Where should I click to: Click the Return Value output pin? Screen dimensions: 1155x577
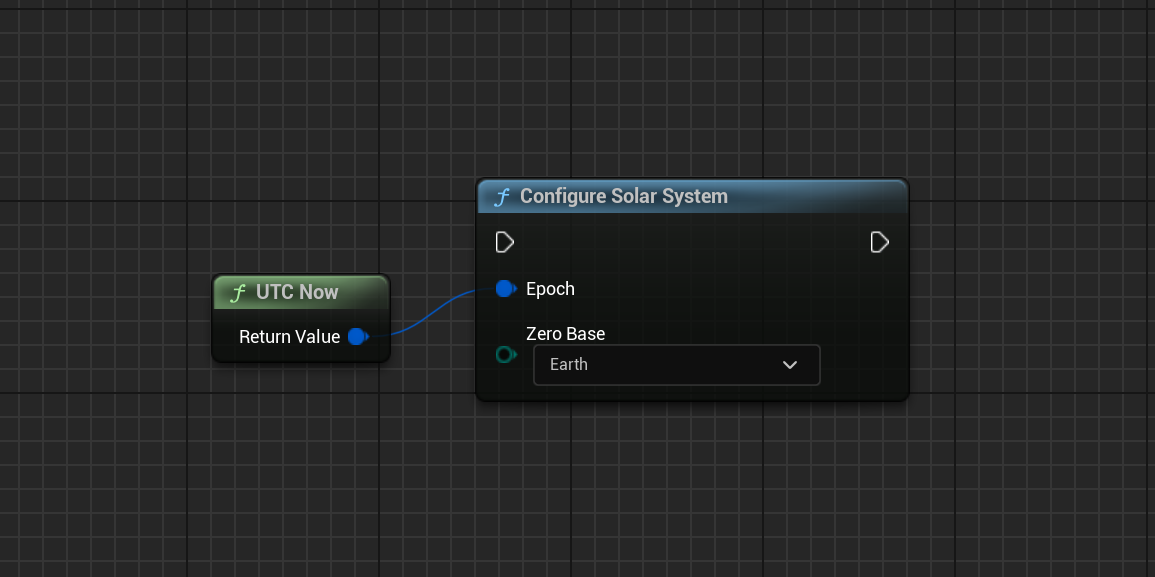[357, 337]
